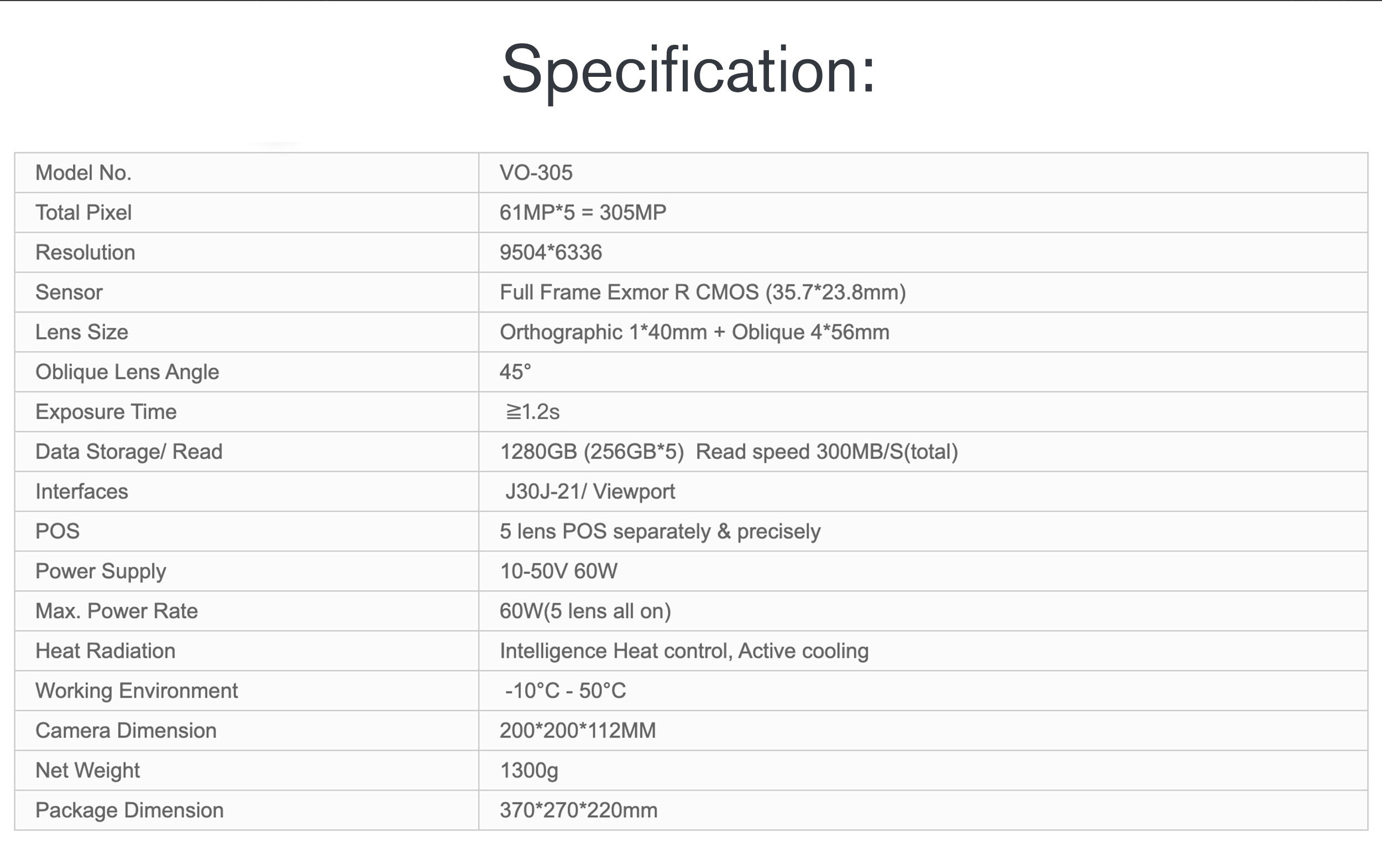
Task: Click the VO-305 model value
Action: [x=536, y=173]
